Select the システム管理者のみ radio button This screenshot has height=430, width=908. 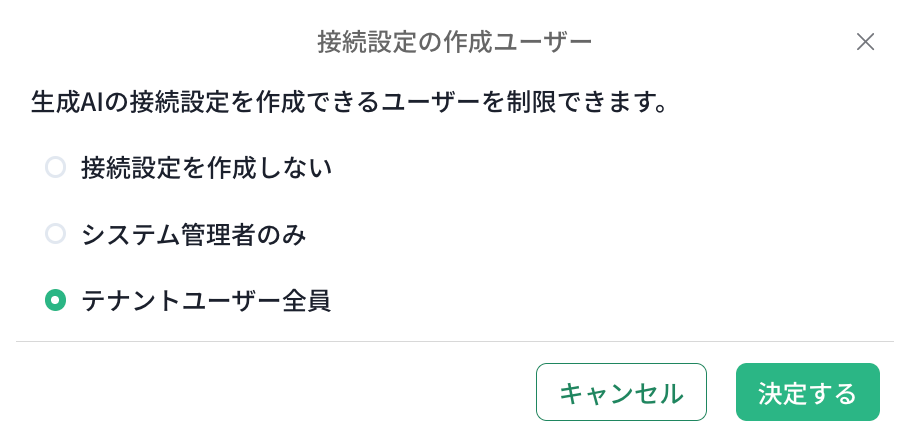click(x=56, y=234)
